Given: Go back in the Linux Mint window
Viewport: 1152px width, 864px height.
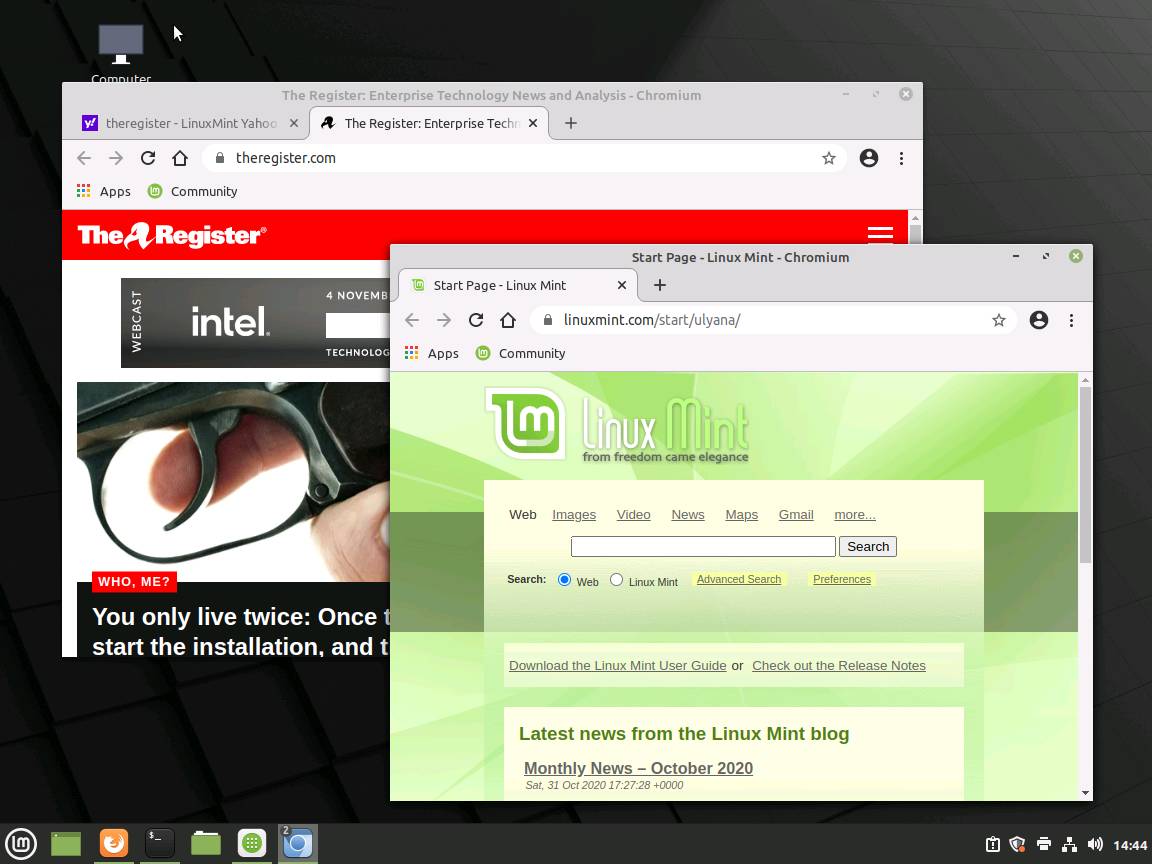Looking at the screenshot, I should tap(412, 320).
